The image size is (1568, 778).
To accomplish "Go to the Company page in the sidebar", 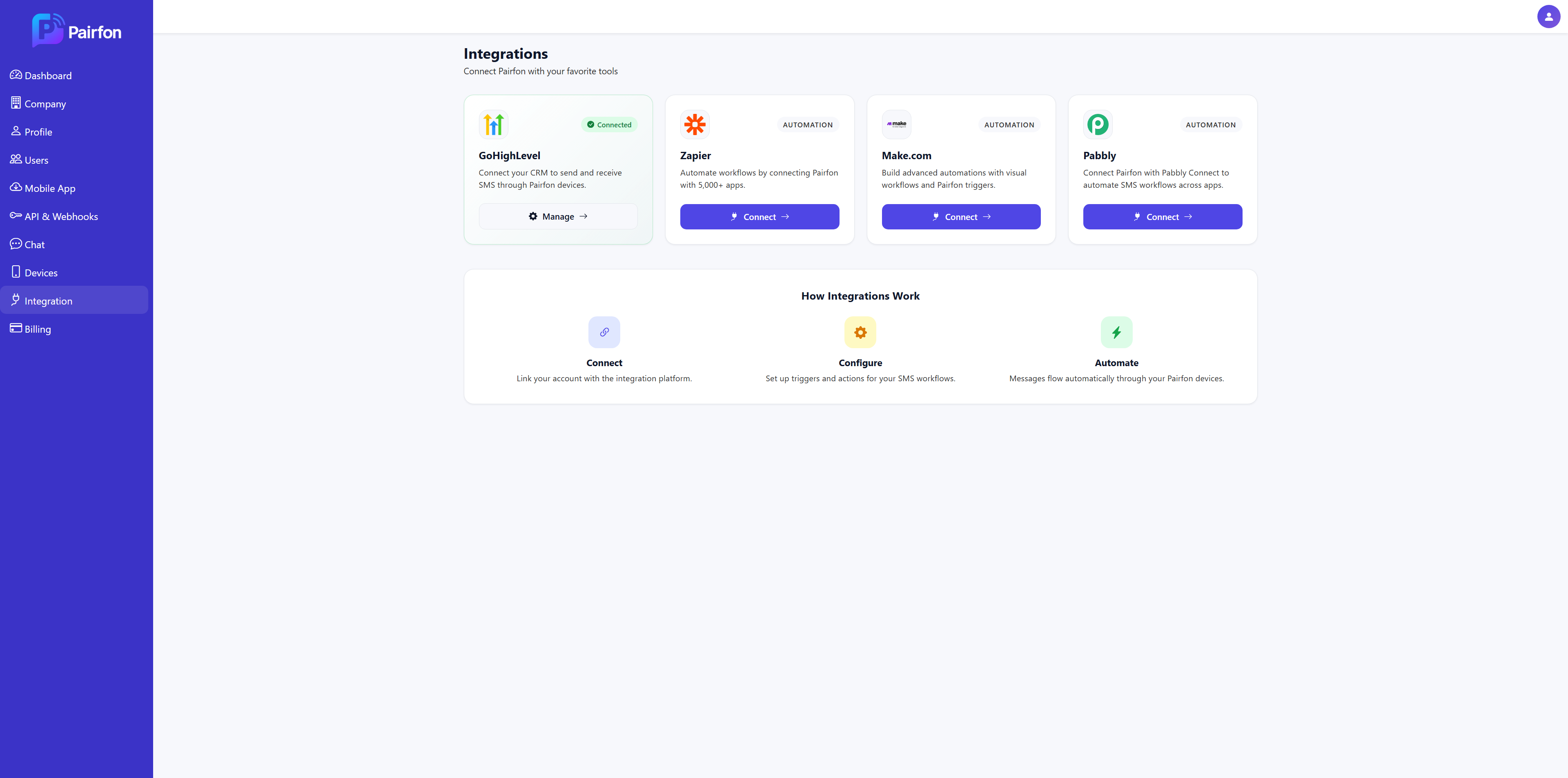I will click(x=45, y=104).
